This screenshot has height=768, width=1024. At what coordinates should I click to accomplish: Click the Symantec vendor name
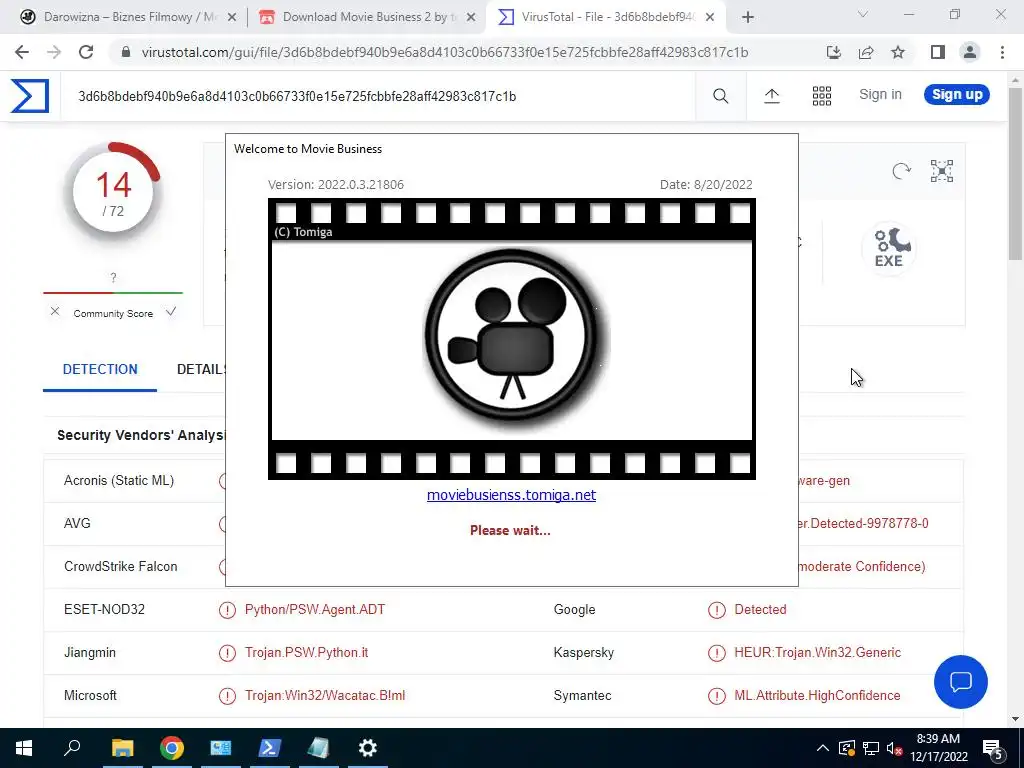pos(583,696)
